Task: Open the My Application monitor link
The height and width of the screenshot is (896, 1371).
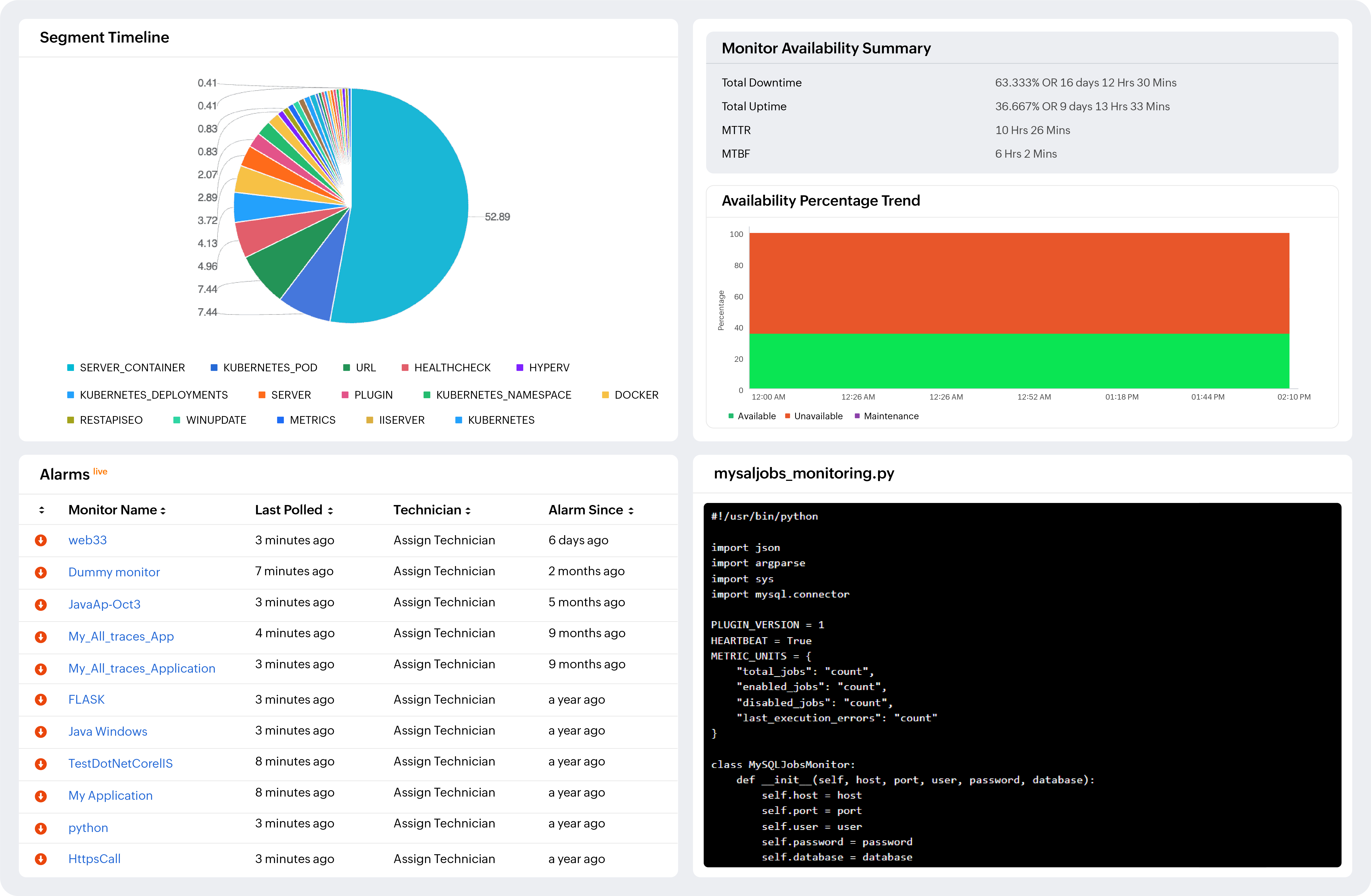Action: 111,796
